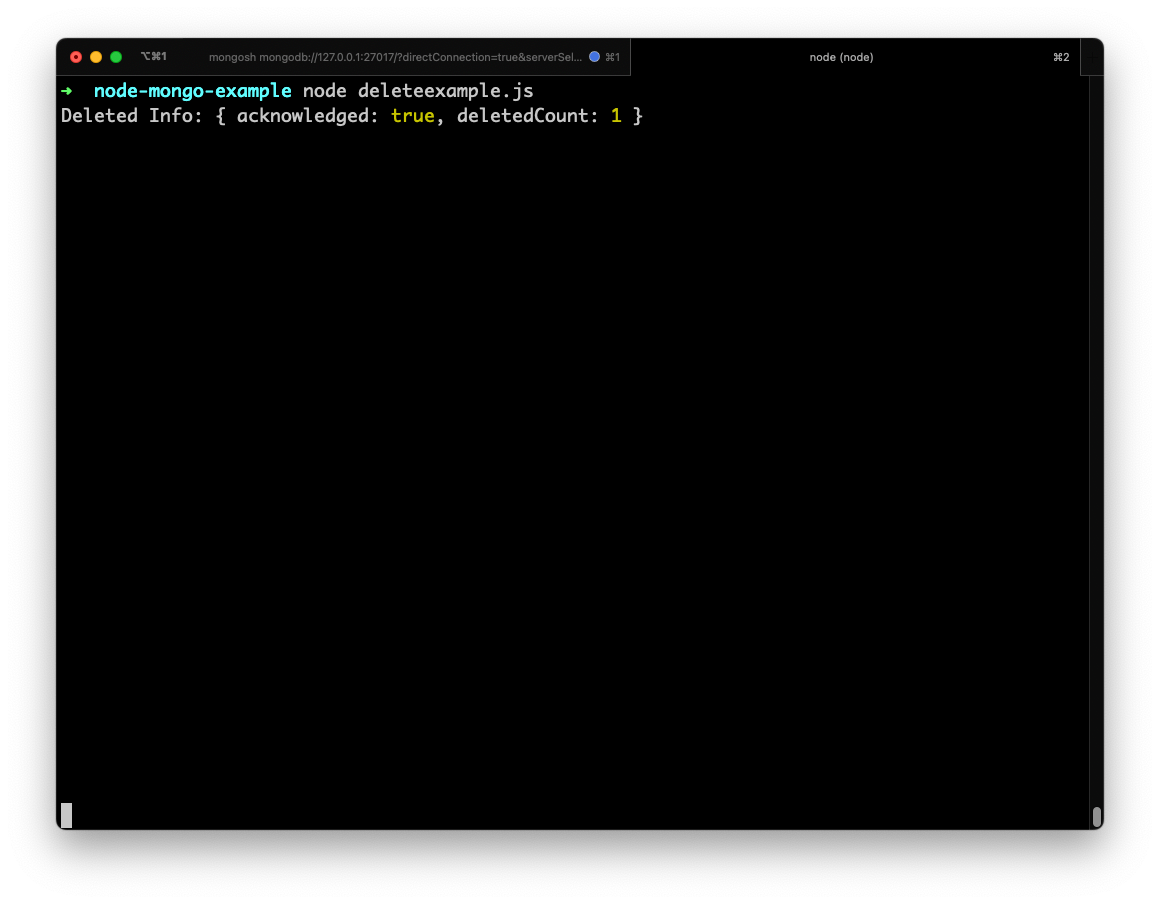
Task: Click the deleteexample.js filename in command
Action: pyautogui.click(x=445, y=91)
